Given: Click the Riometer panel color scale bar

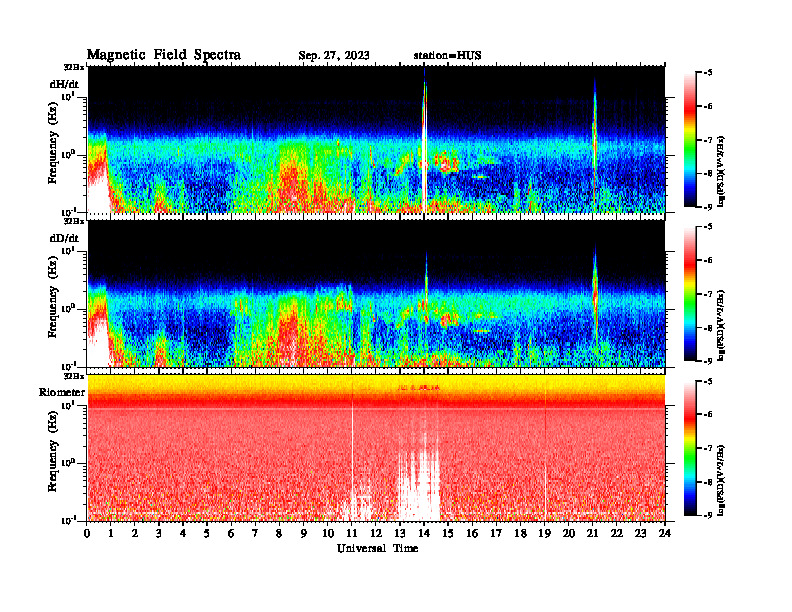Looking at the screenshot, I should point(690,448).
